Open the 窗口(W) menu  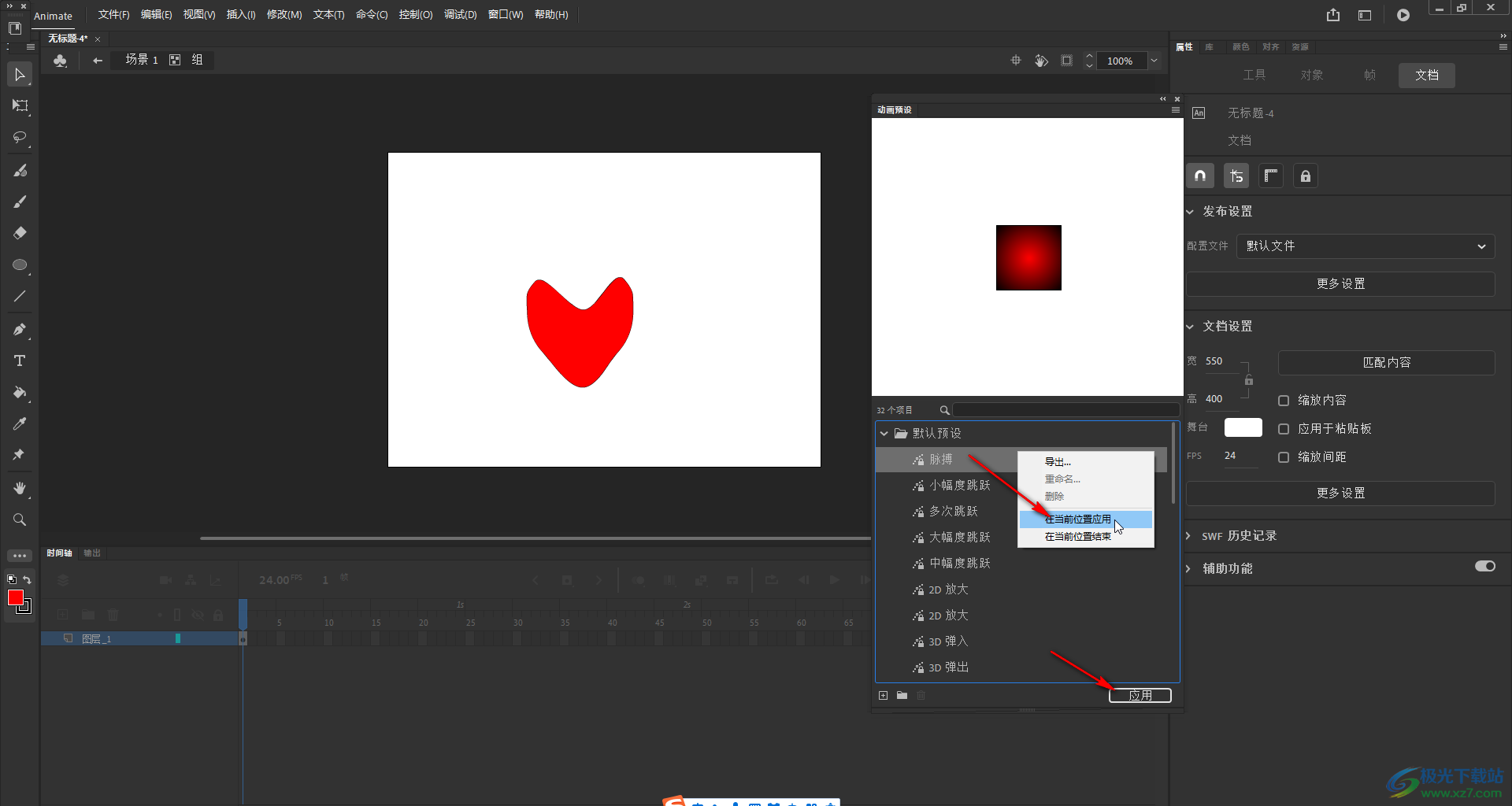click(x=506, y=15)
